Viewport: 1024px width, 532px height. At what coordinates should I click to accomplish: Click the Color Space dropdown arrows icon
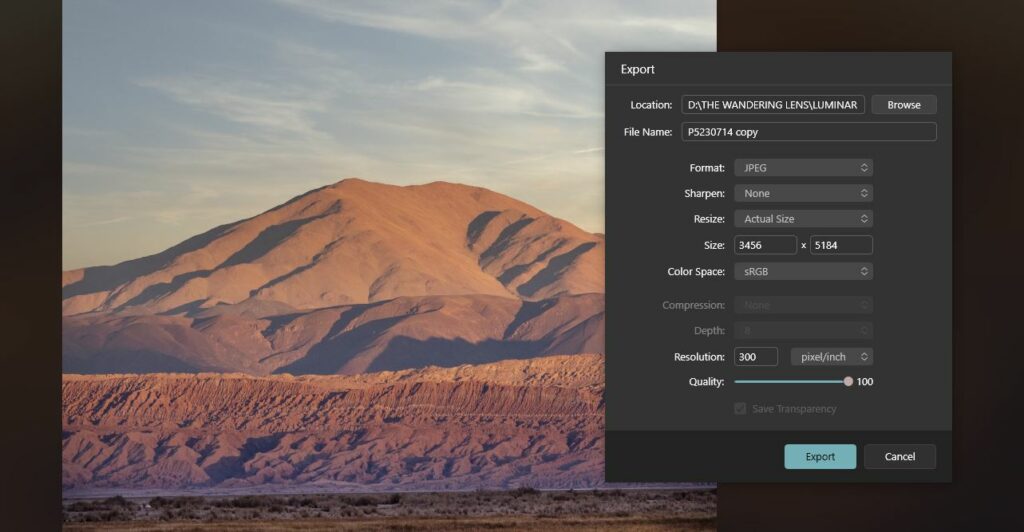(864, 271)
